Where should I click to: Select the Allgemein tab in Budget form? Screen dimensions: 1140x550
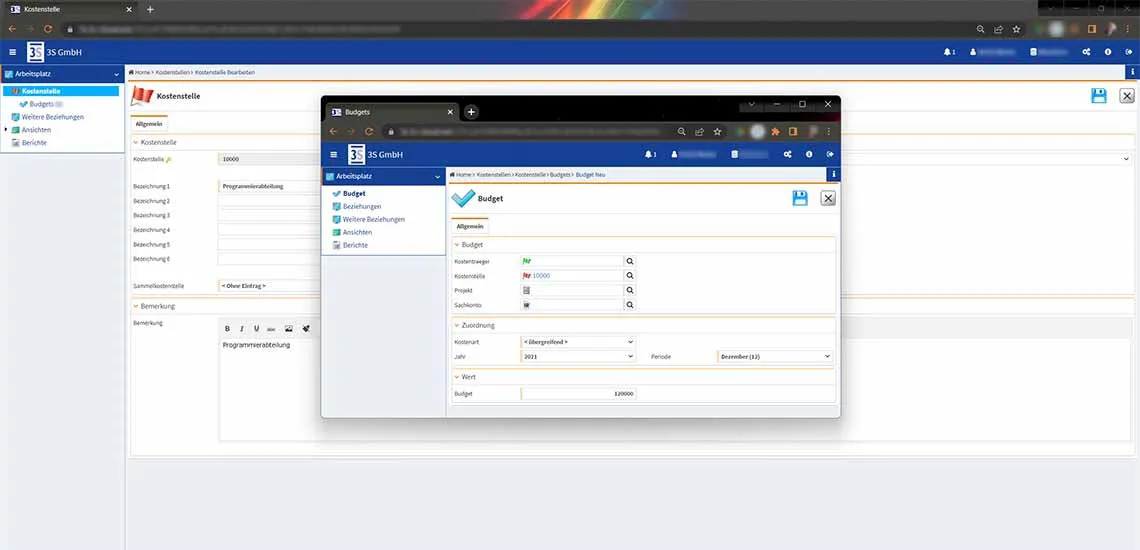tap(470, 227)
